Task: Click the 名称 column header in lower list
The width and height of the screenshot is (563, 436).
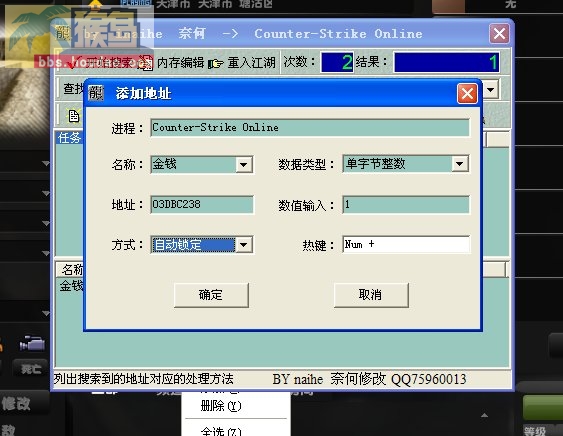Action: click(71, 270)
